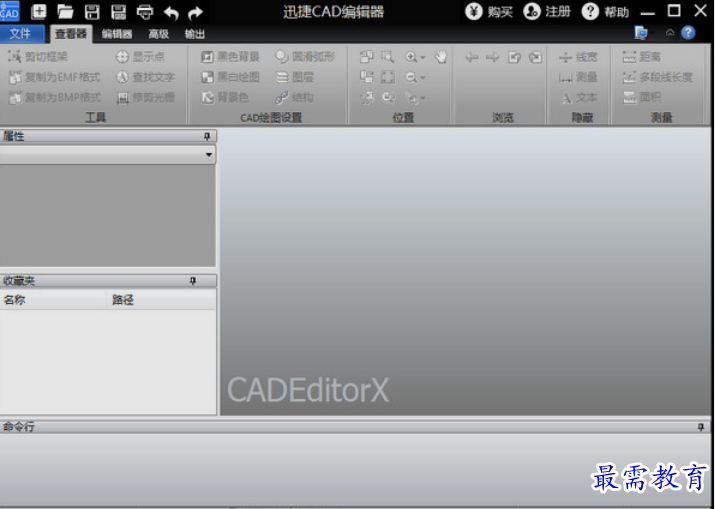Switch to the 输出 tab
The width and height of the screenshot is (715, 509).
pos(195,34)
